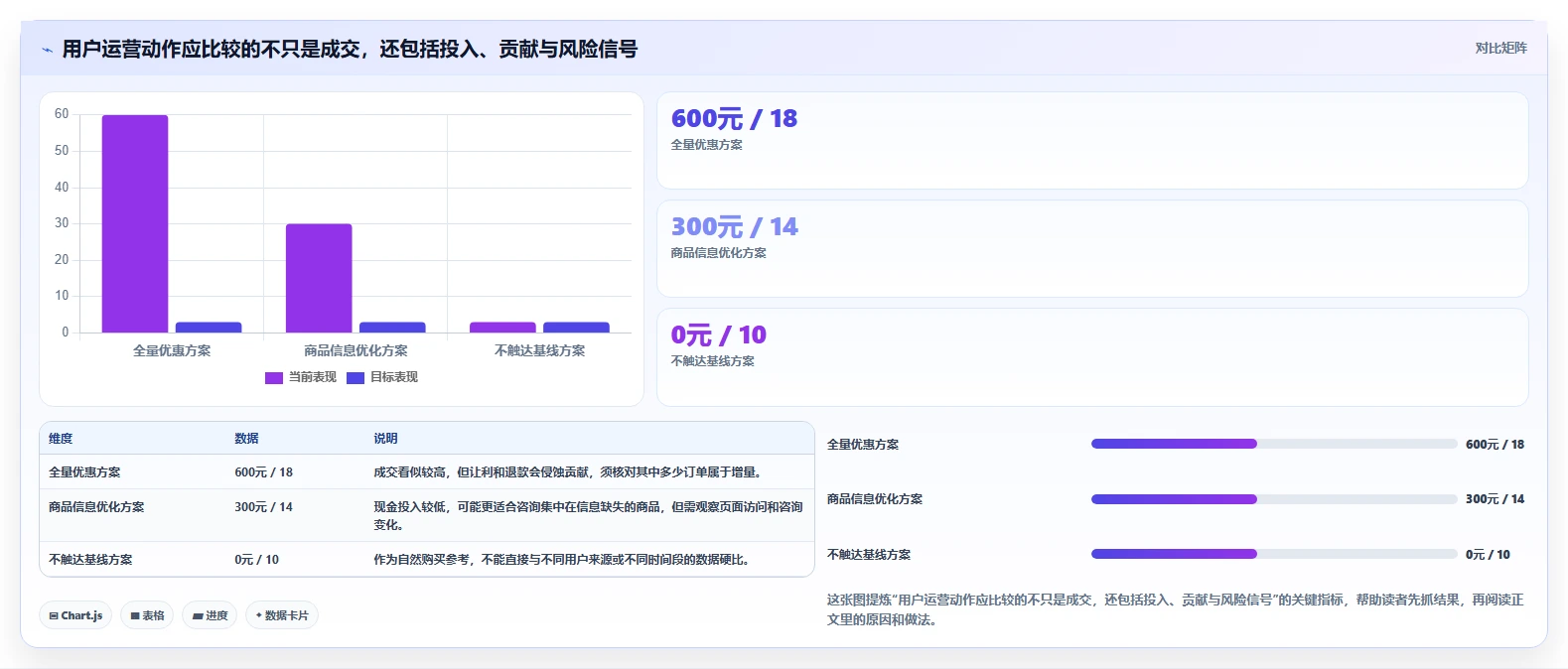Click the purple 全量优惠方案 current bar
Viewport: 1568px width, 669px height.
(x=135, y=223)
